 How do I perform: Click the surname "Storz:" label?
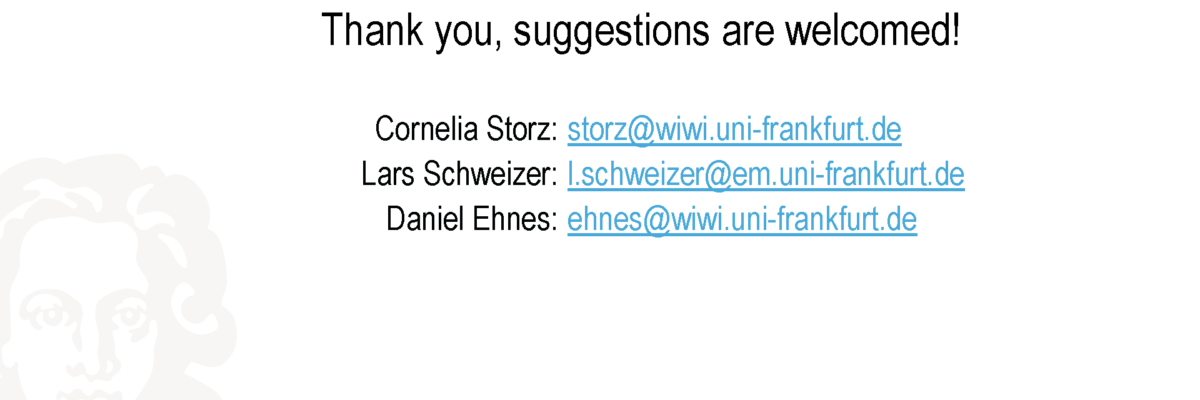point(523,129)
